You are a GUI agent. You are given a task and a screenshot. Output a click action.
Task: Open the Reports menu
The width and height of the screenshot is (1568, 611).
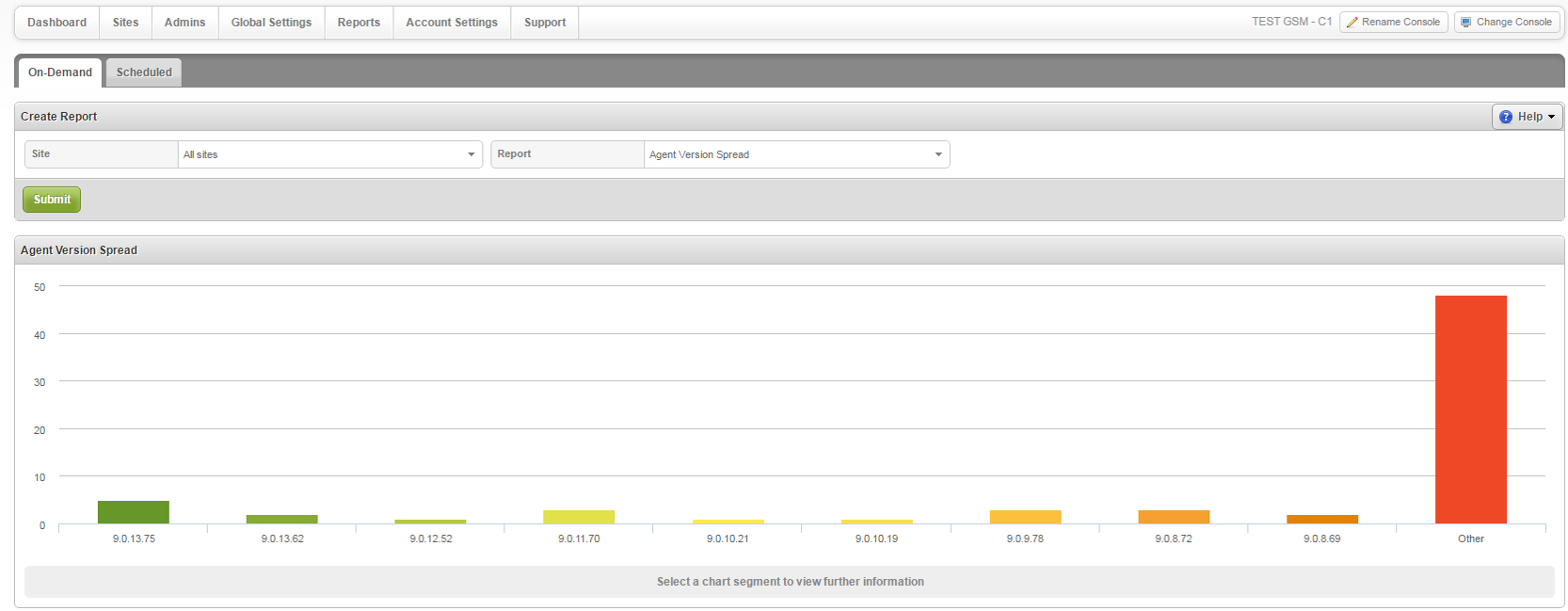click(x=359, y=23)
